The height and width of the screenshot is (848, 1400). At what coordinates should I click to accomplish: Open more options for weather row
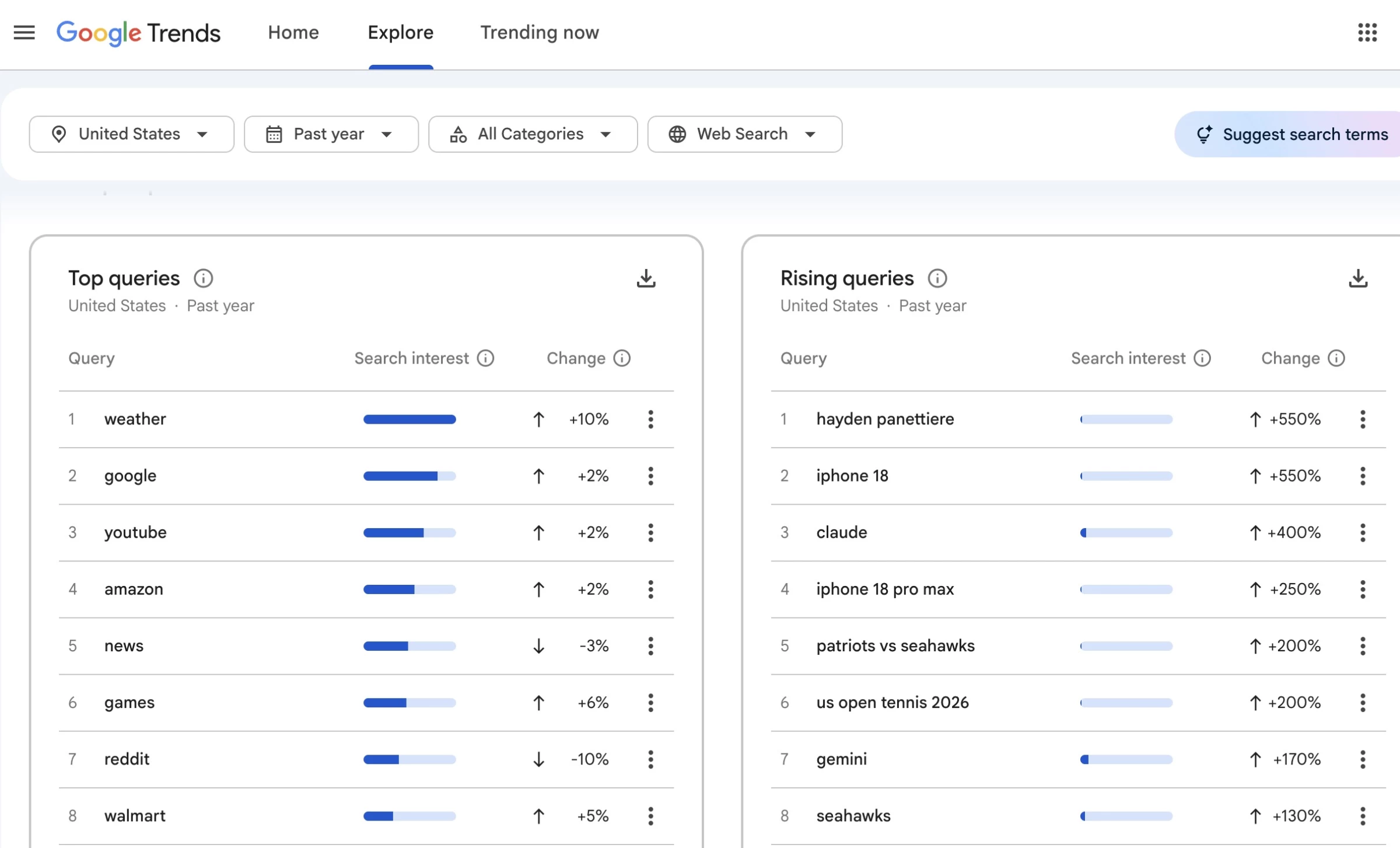651,419
